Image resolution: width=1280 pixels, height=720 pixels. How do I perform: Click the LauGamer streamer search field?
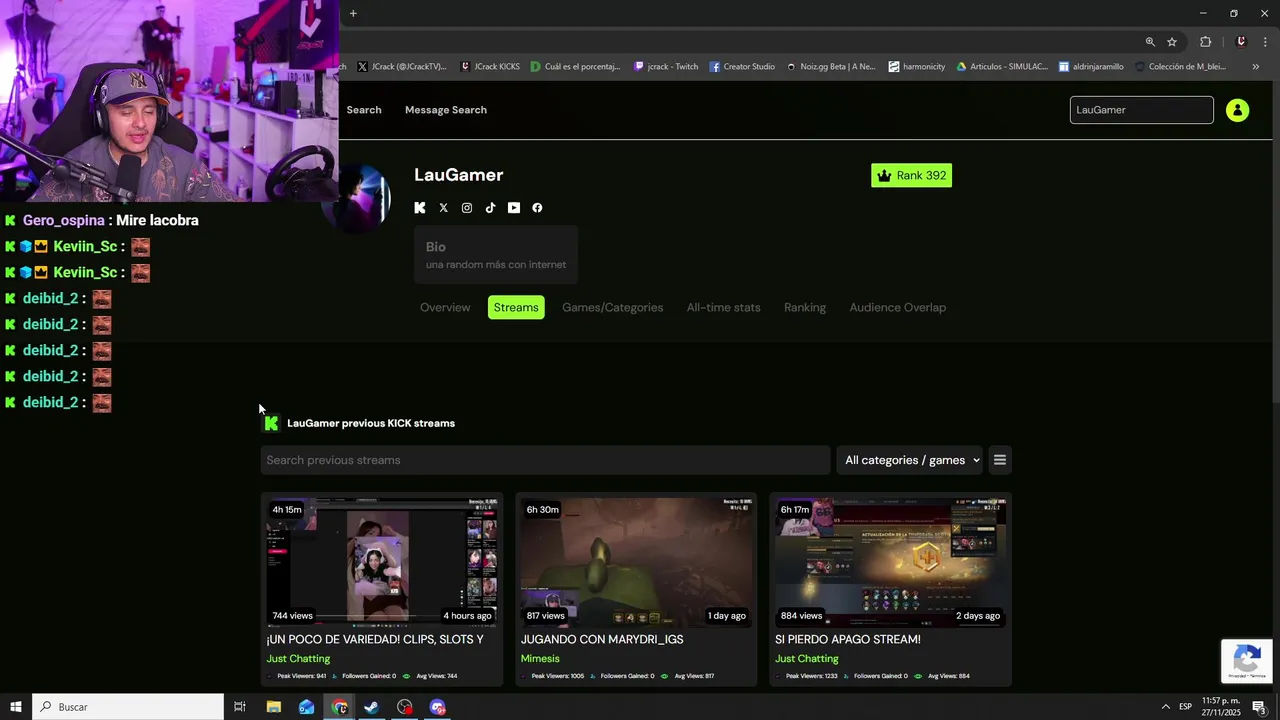1141,110
